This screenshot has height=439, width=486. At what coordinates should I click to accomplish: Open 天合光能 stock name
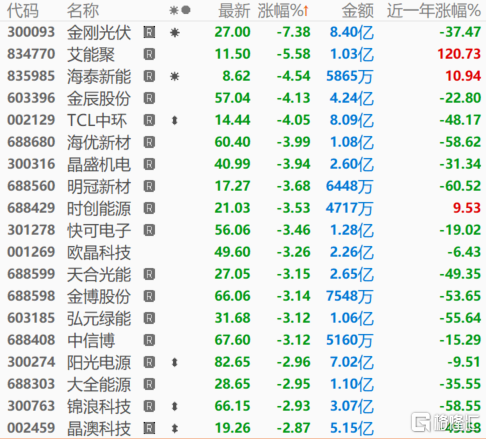click(99, 274)
